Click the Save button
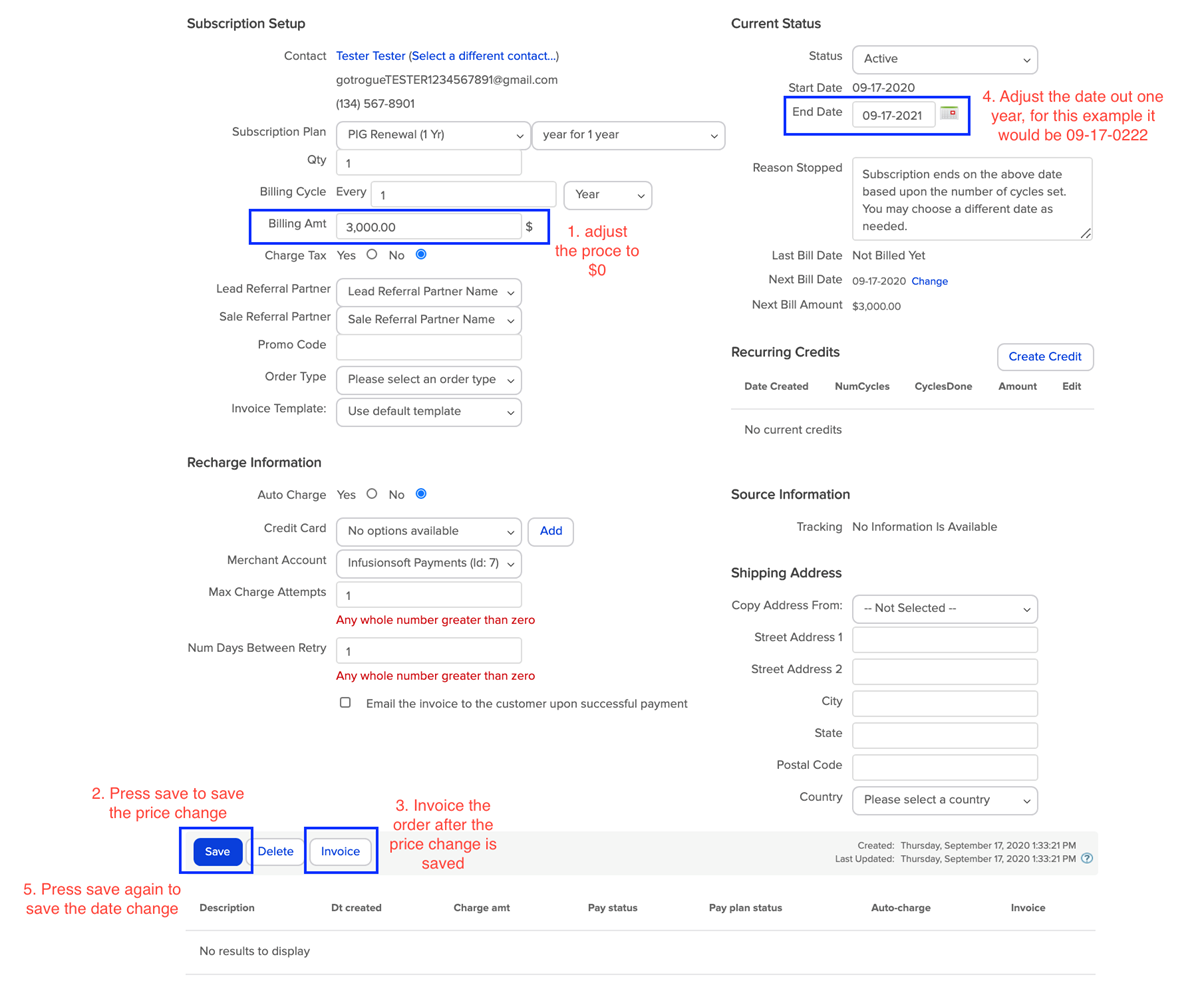Image resolution: width=1200 pixels, height=989 pixels. (x=218, y=852)
